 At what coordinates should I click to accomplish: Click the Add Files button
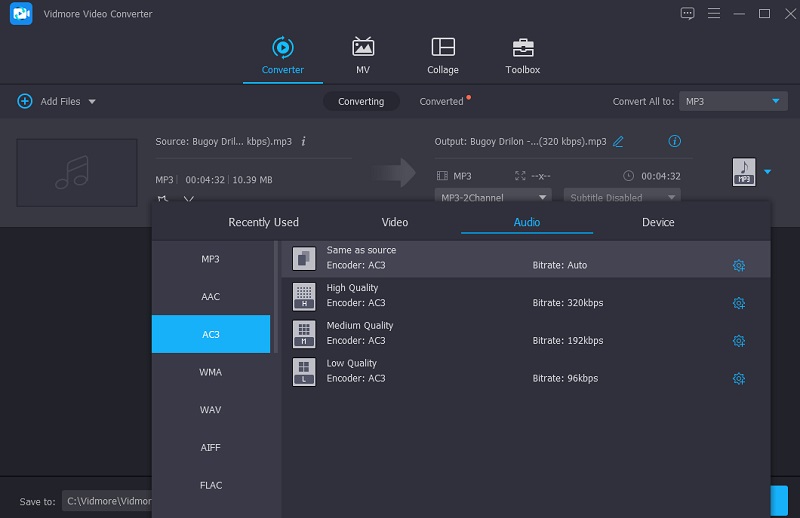click(50, 102)
